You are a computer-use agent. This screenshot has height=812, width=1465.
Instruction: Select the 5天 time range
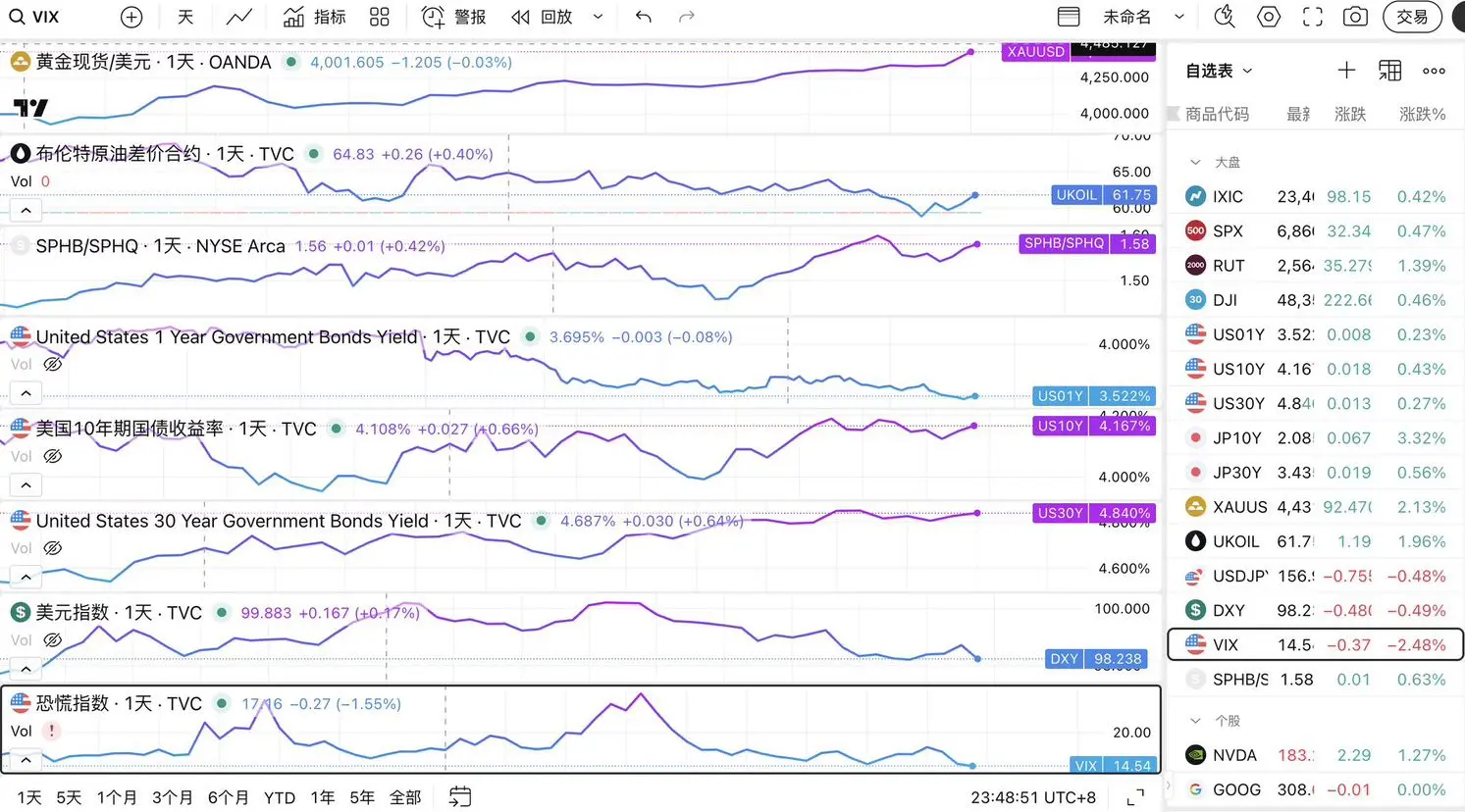click(x=69, y=797)
